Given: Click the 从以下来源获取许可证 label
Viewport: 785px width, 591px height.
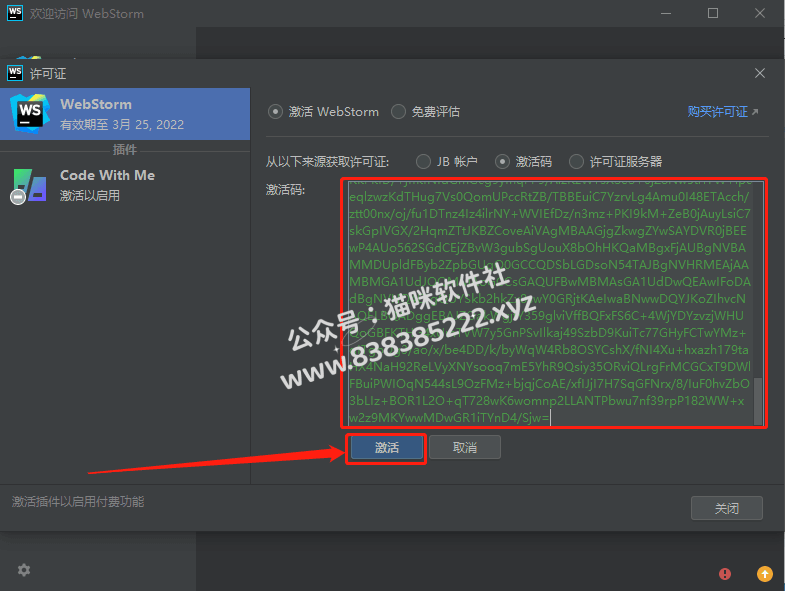Looking at the screenshot, I should [327, 162].
